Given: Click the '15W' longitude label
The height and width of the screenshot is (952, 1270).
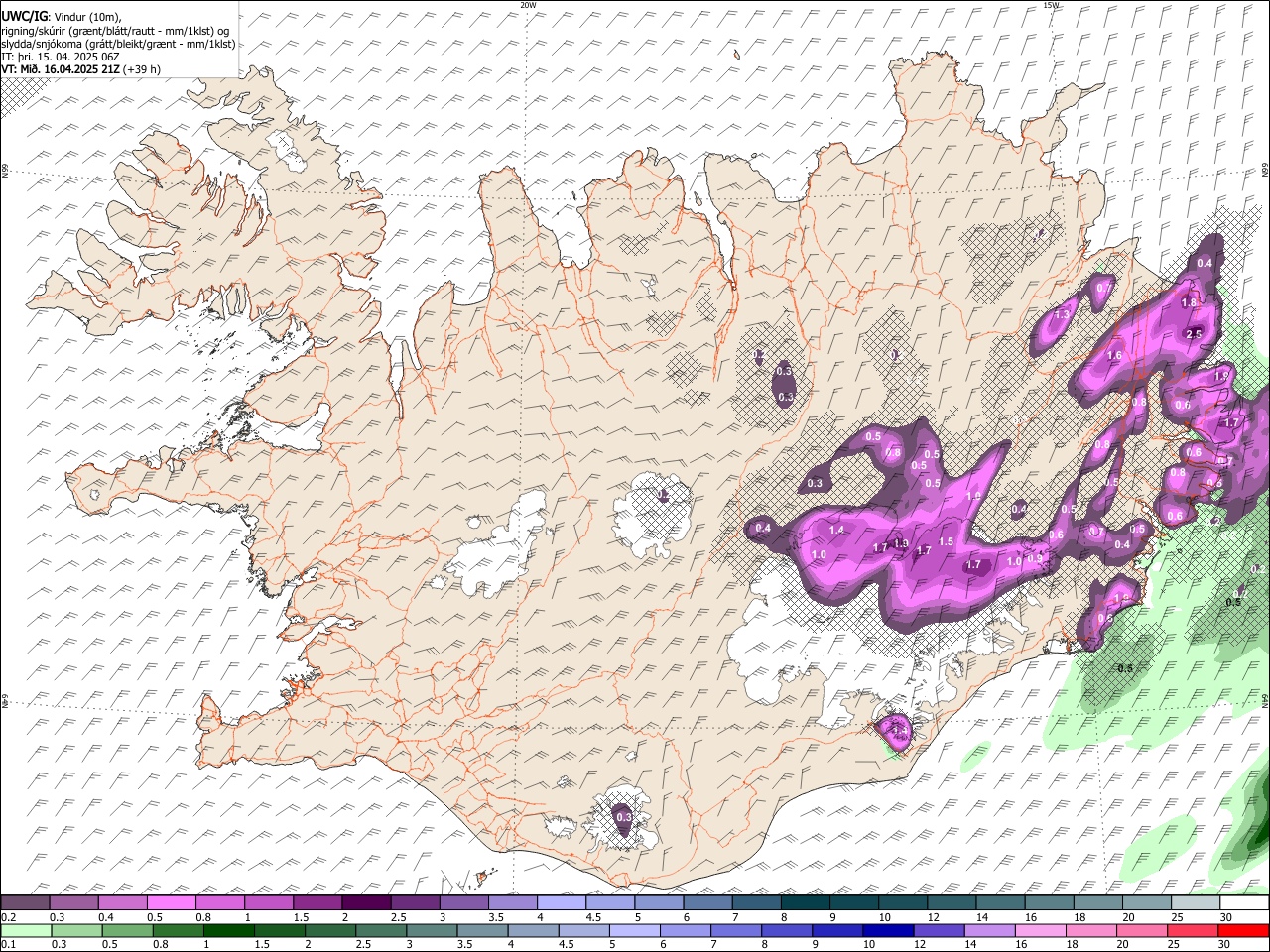Looking at the screenshot, I should pos(1051,5).
